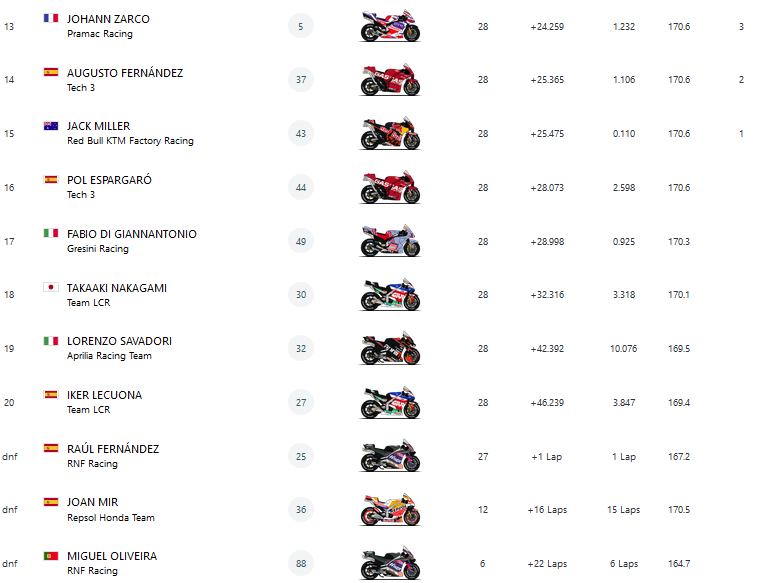The width and height of the screenshot is (762, 583).
Task: Click Raúl Fernández rider name
Action: (113, 449)
